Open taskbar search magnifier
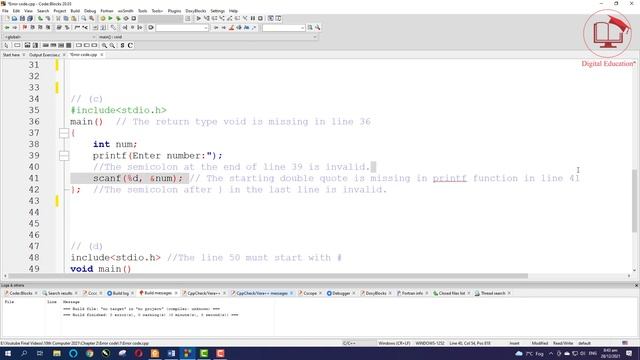640x360 pixels. pos(24,353)
